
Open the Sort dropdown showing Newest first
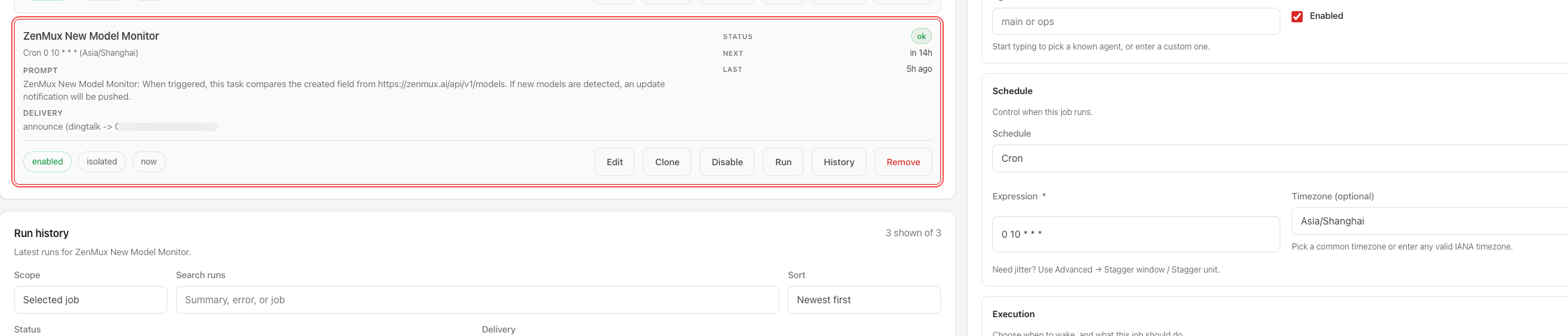pos(864,300)
